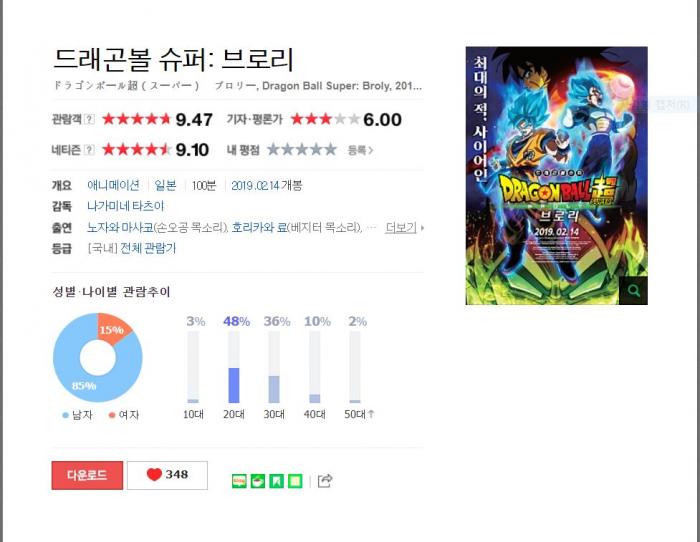Share to Naver Cafe cup icon
This screenshot has height=542, width=700.
click(258, 481)
